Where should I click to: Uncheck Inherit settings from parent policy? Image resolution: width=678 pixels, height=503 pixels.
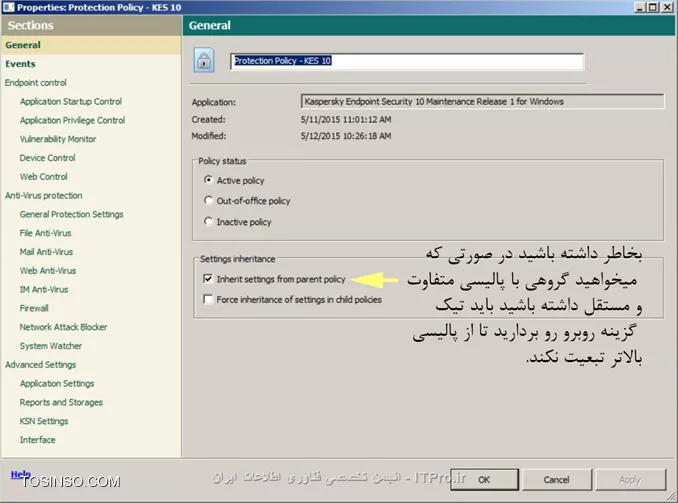(208, 279)
